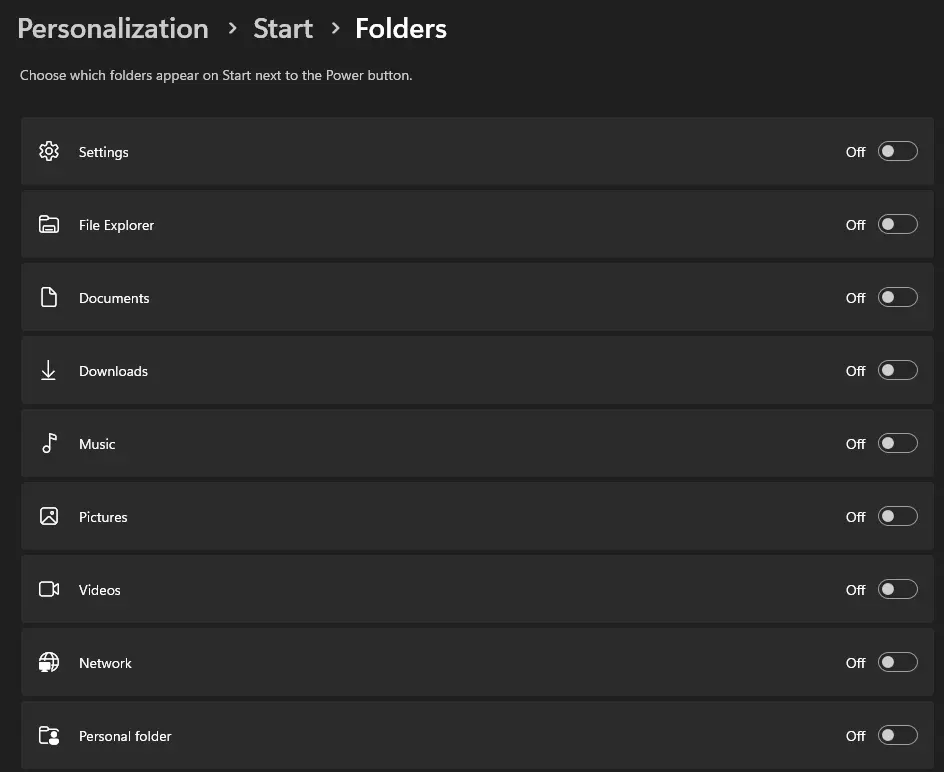The width and height of the screenshot is (944, 772).
Task: Click the Off status beside Settings
Action: coord(856,152)
